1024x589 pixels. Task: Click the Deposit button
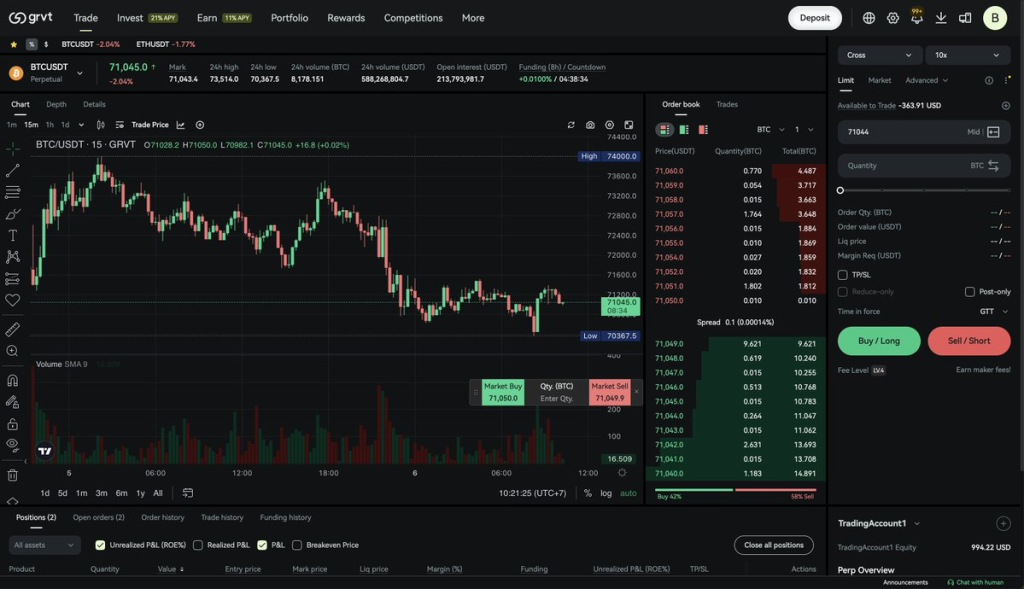[x=814, y=18]
